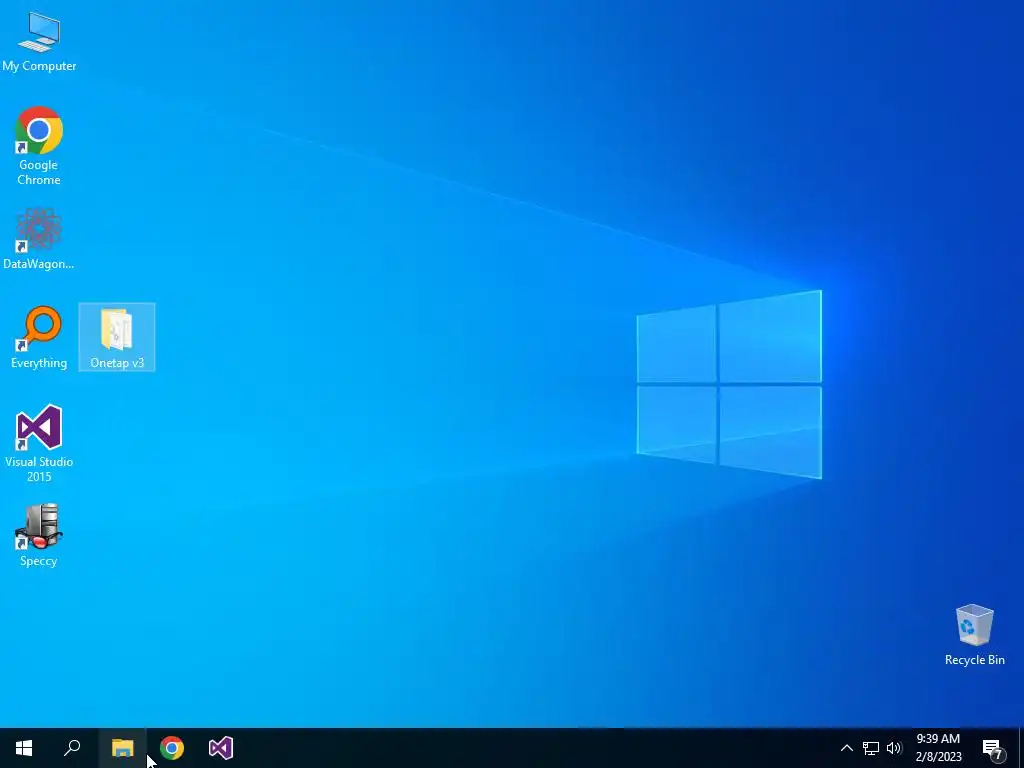The height and width of the screenshot is (768, 1024).
Task: Click the date text 2/8/2023
Action: pos(938,757)
